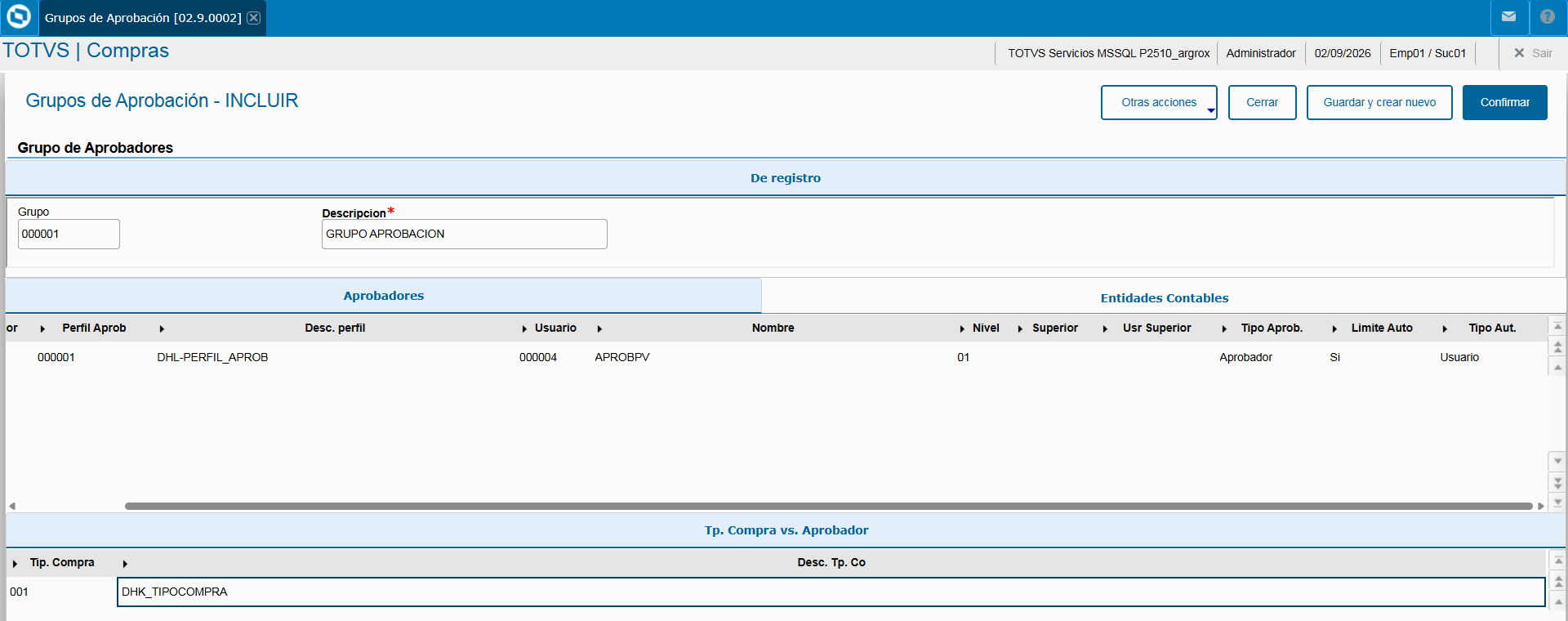Click the Grupo code input field
Viewport: 1568px width, 621px height.
tap(69, 234)
